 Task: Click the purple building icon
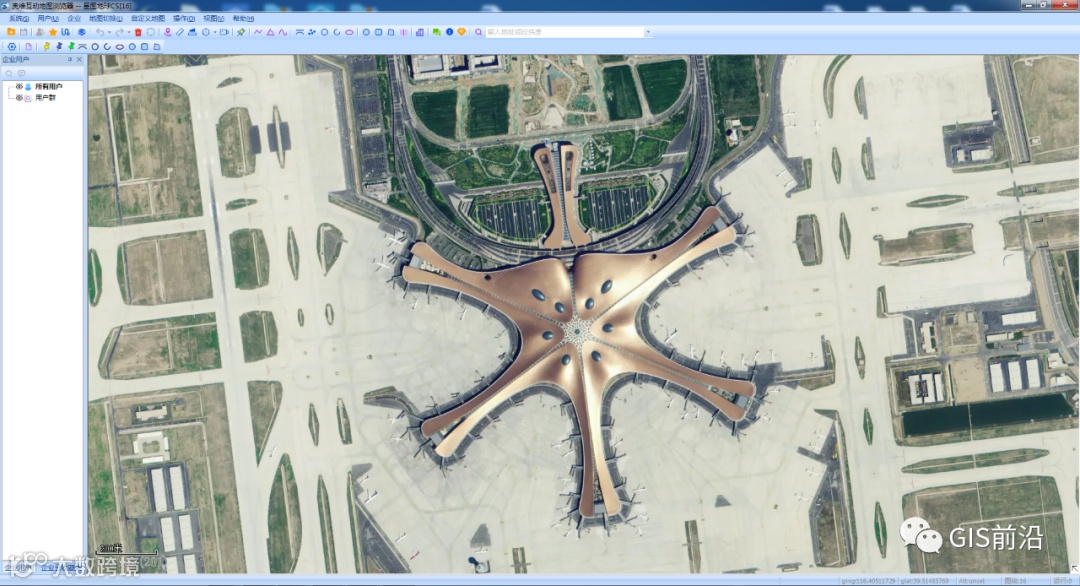pos(419,32)
